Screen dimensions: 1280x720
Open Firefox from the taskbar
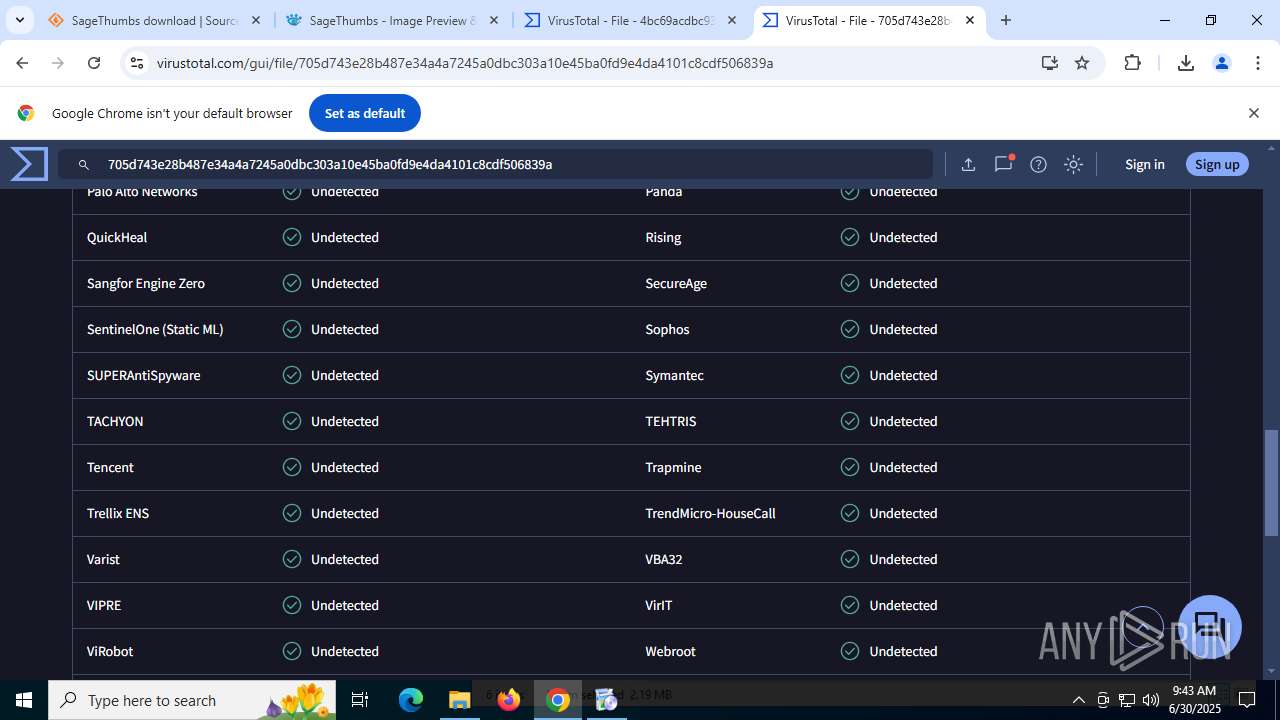[509, 700]
